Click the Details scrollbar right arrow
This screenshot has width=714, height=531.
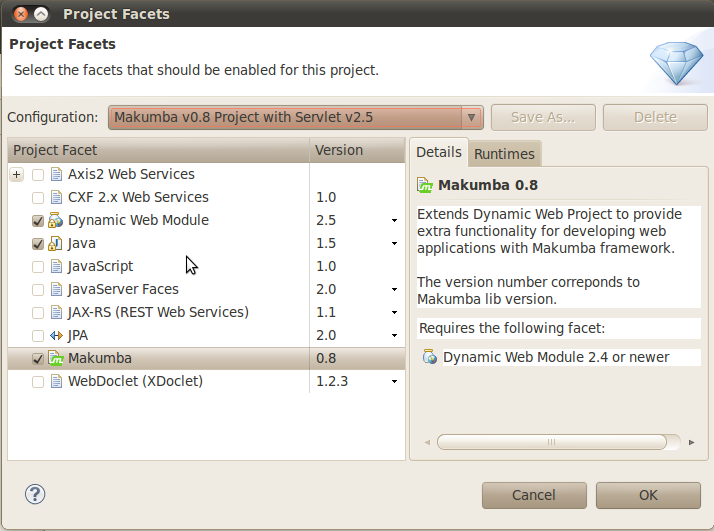pyautogui.click(x=692, y=442)
